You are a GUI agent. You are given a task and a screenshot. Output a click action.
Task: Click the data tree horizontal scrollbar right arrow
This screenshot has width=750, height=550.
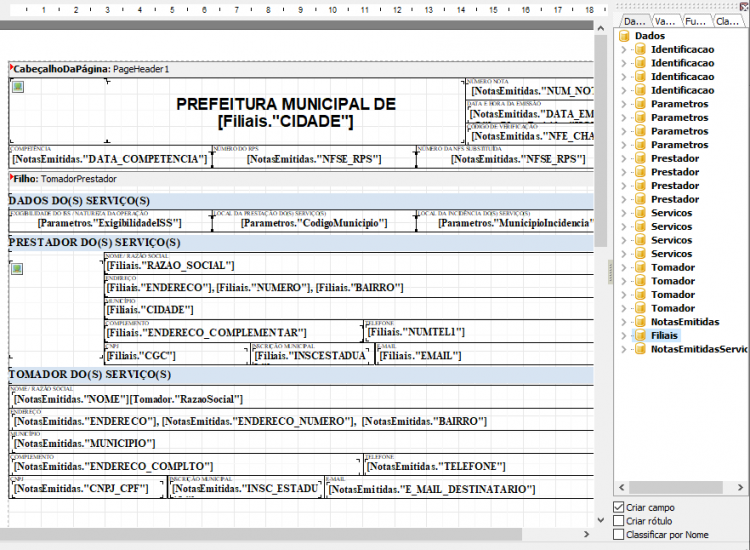point(740,487)
